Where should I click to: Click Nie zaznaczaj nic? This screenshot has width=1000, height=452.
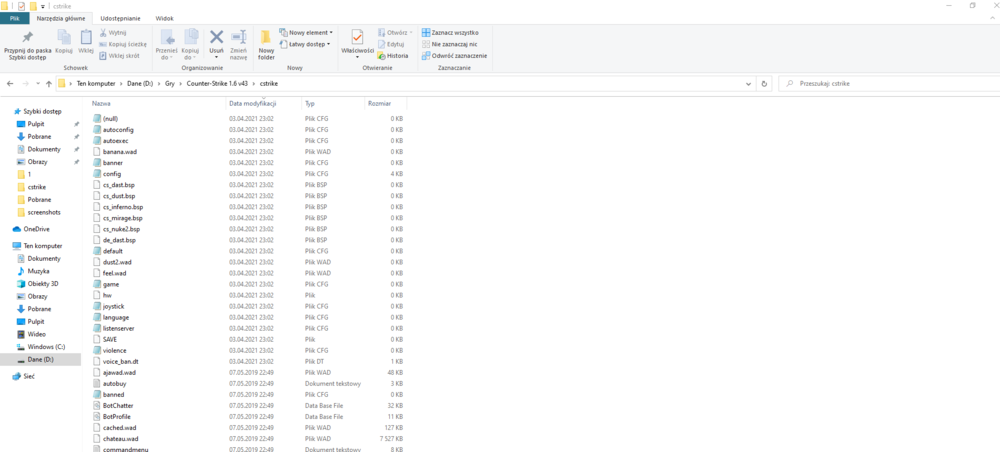point(450,44)
